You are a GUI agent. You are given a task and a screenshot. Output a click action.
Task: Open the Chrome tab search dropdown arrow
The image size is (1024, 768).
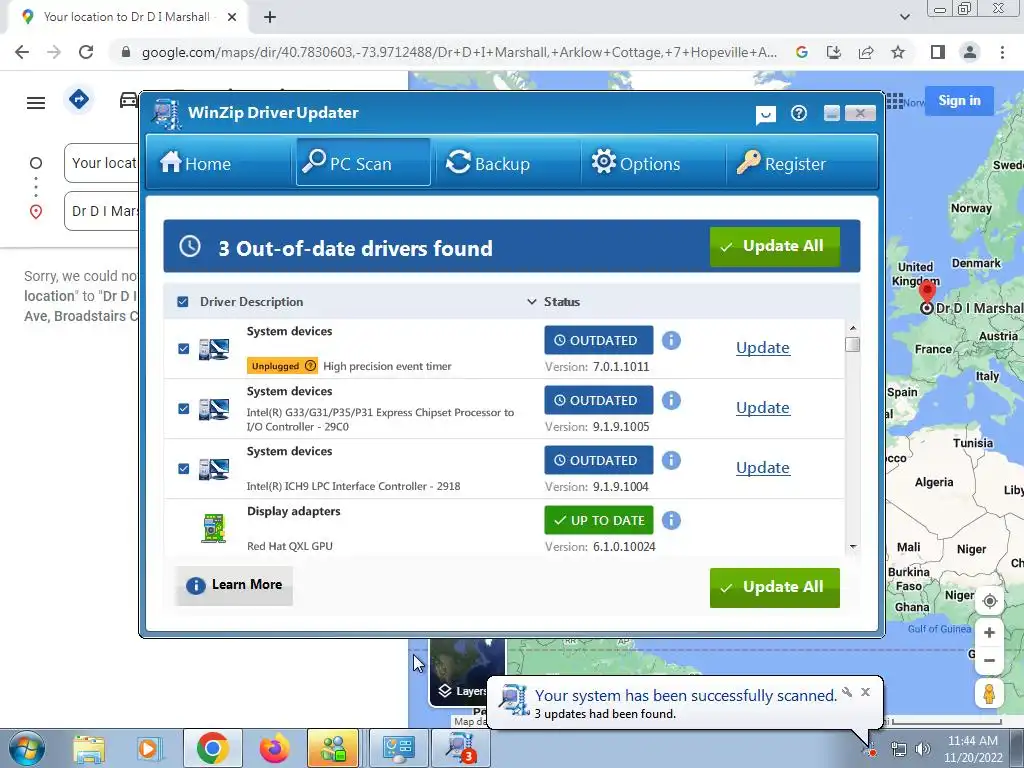[x=904, y=17]
